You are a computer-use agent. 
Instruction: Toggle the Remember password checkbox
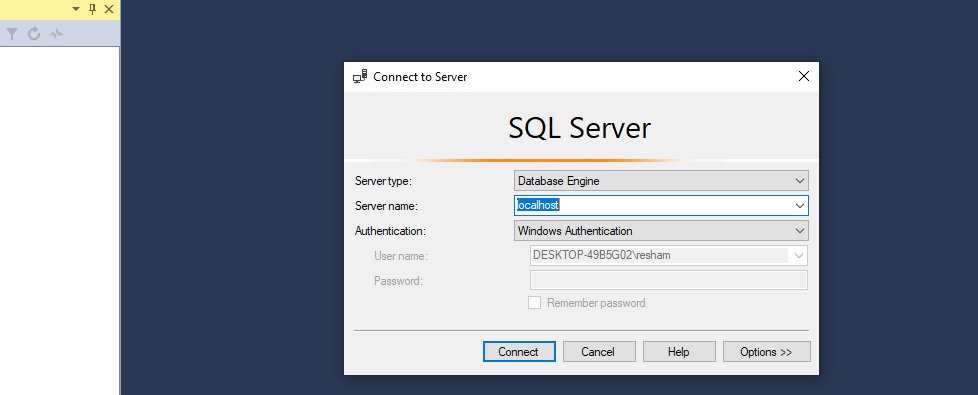pyautogui.click(x=535, y=303)
